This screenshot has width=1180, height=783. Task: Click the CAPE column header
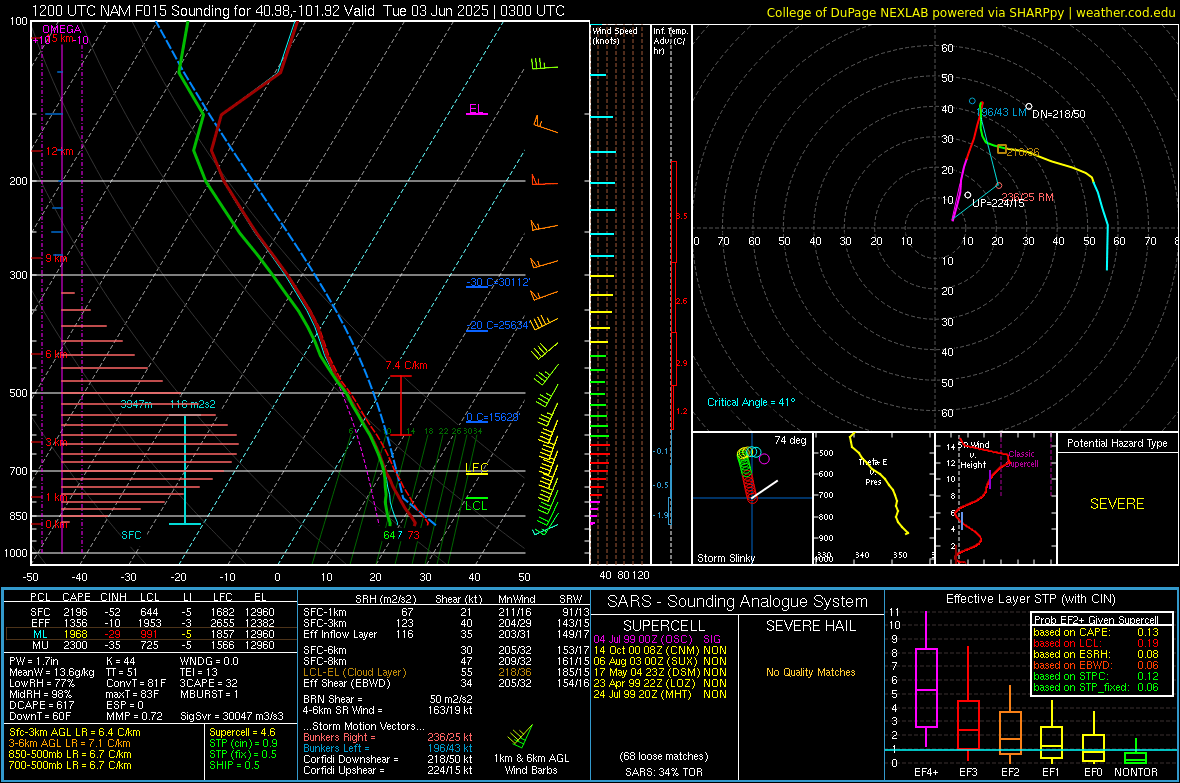coord(76,597)
